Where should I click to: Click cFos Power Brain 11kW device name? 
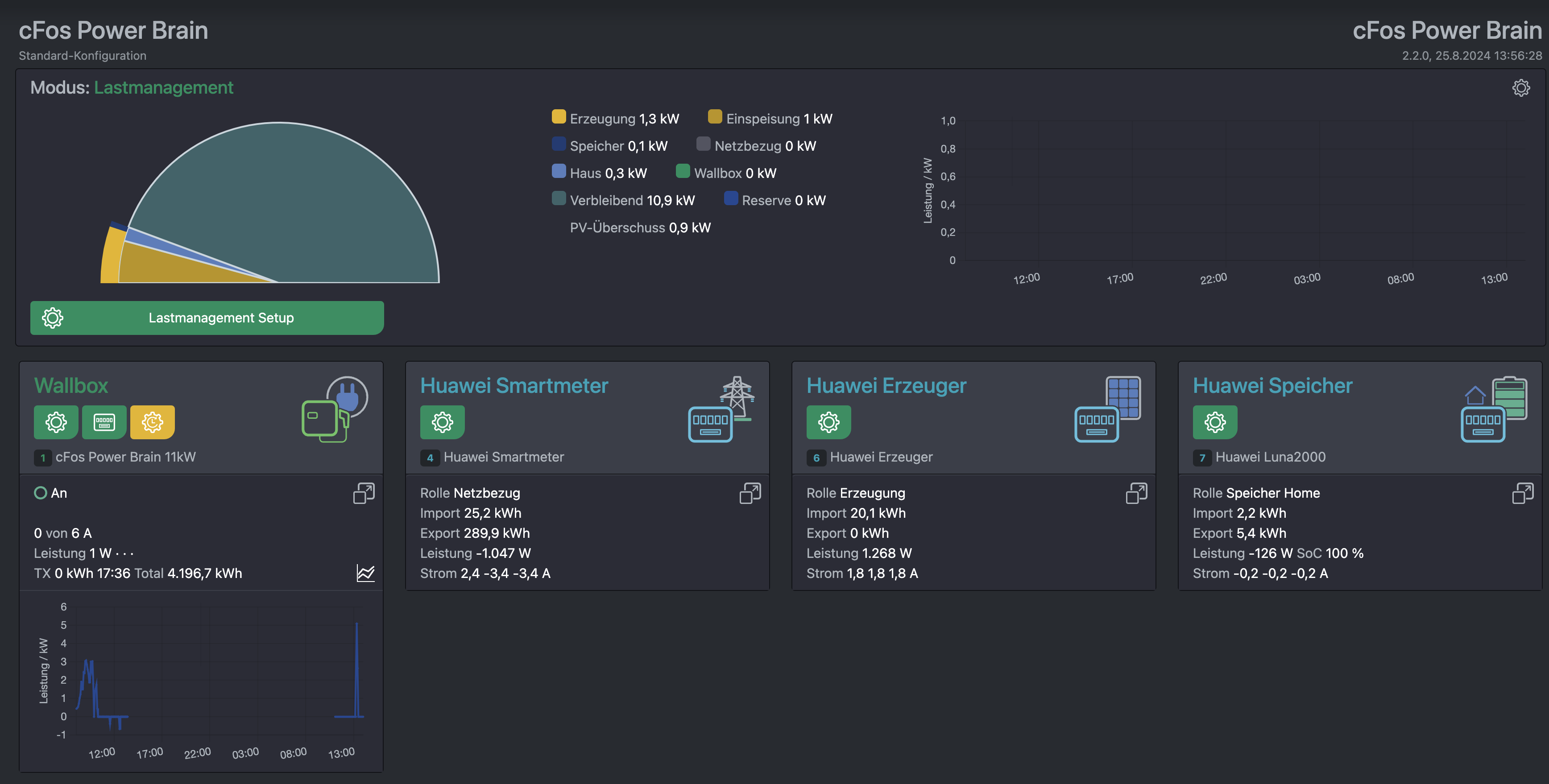126,457
